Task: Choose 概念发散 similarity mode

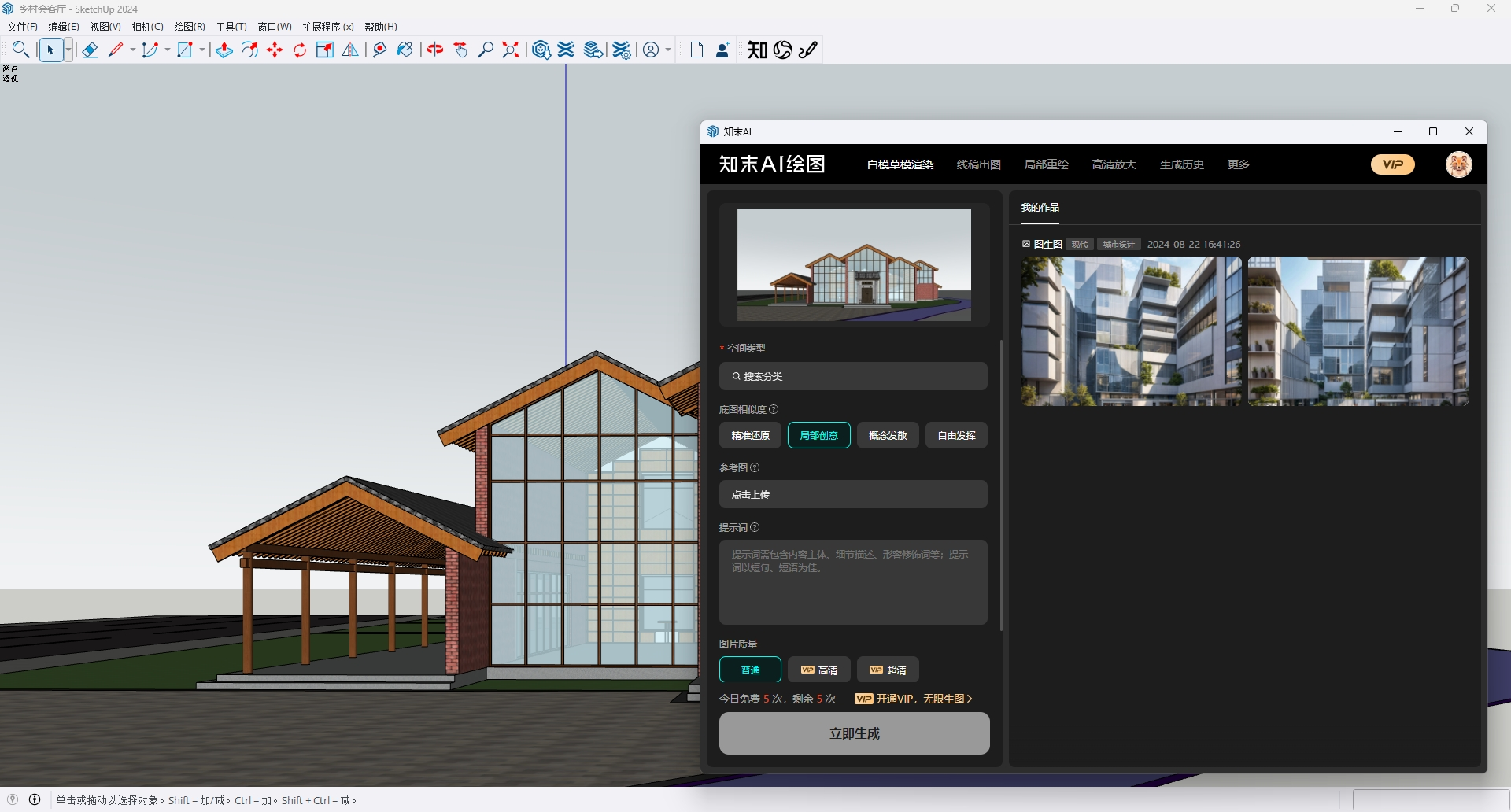Action: [888, 435]
